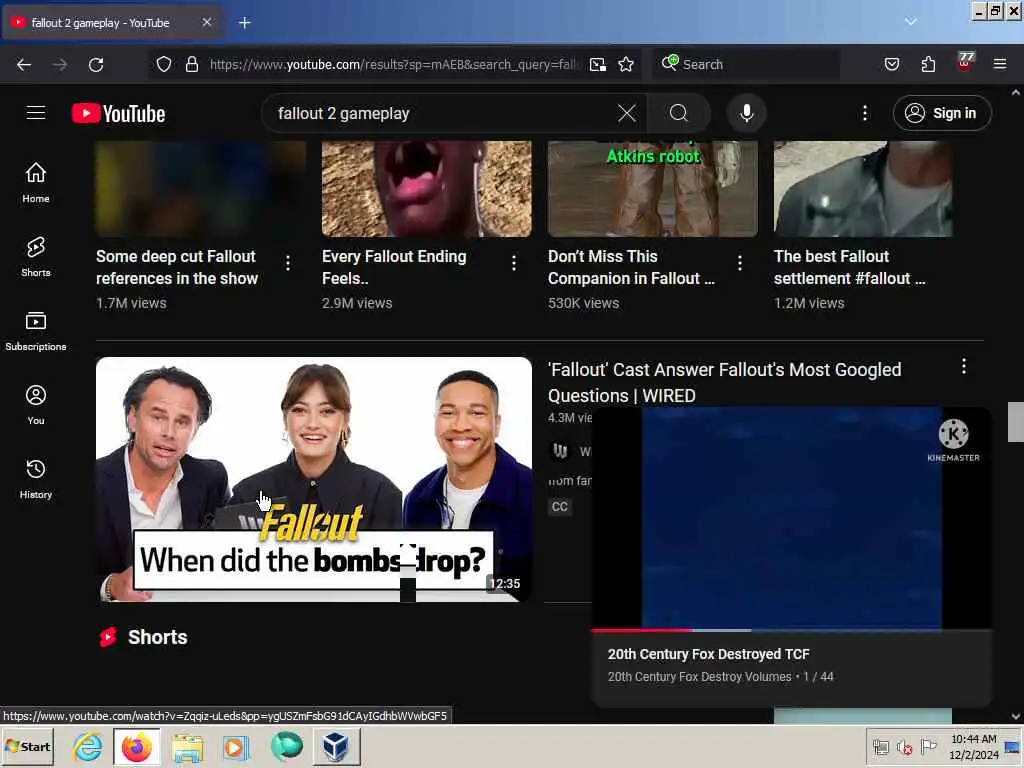Viewport: 1024px width, 768px height.
Task: Click the miniplayer video progress bar
Action: pyautogui.click(x=792, y=630)
